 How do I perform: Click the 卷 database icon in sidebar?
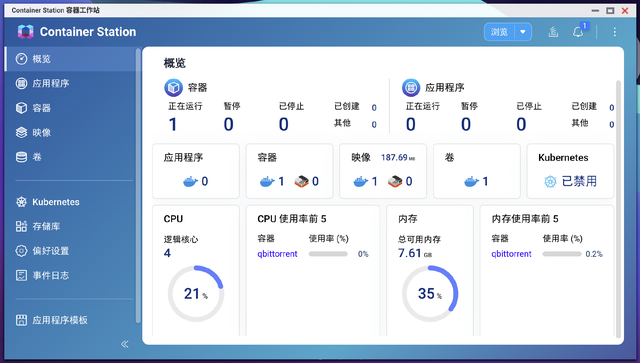pyautogui.click(x=21, y=157)
